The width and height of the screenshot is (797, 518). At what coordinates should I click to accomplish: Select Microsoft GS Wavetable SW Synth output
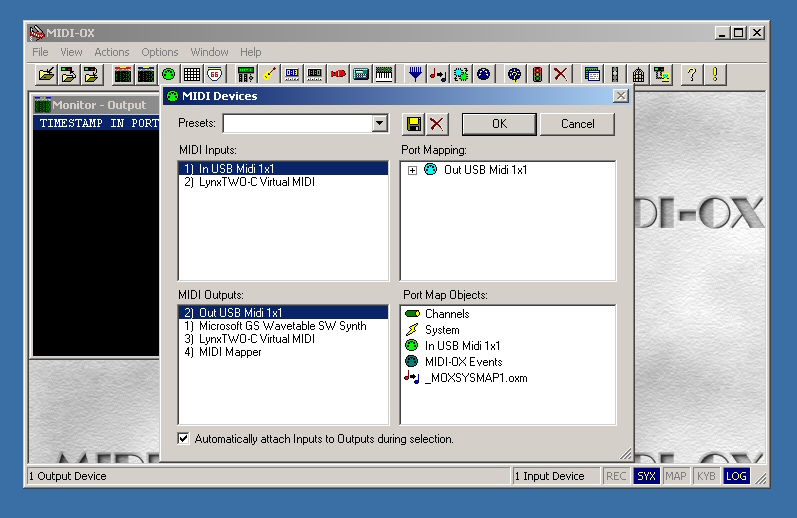pyautogui.click(x=283, y=326)
